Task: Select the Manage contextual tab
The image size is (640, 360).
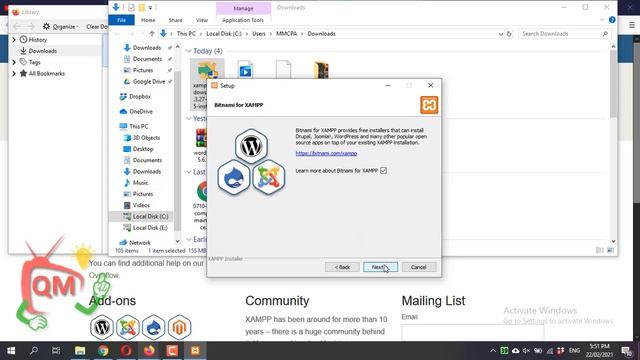Action: point(243,8)
